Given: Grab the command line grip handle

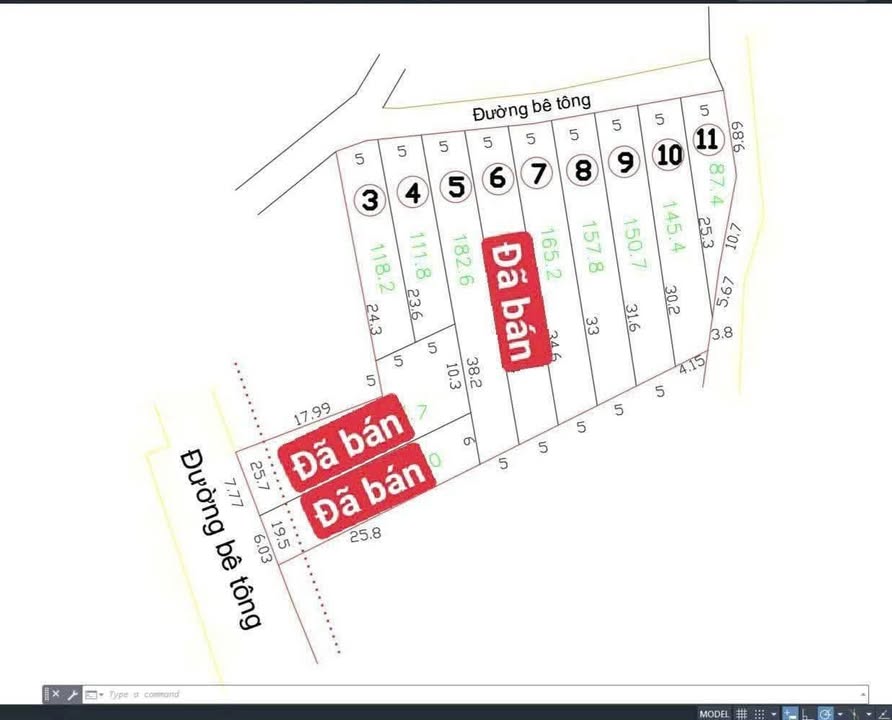Looking at the screenshot, I should [46, 694].
